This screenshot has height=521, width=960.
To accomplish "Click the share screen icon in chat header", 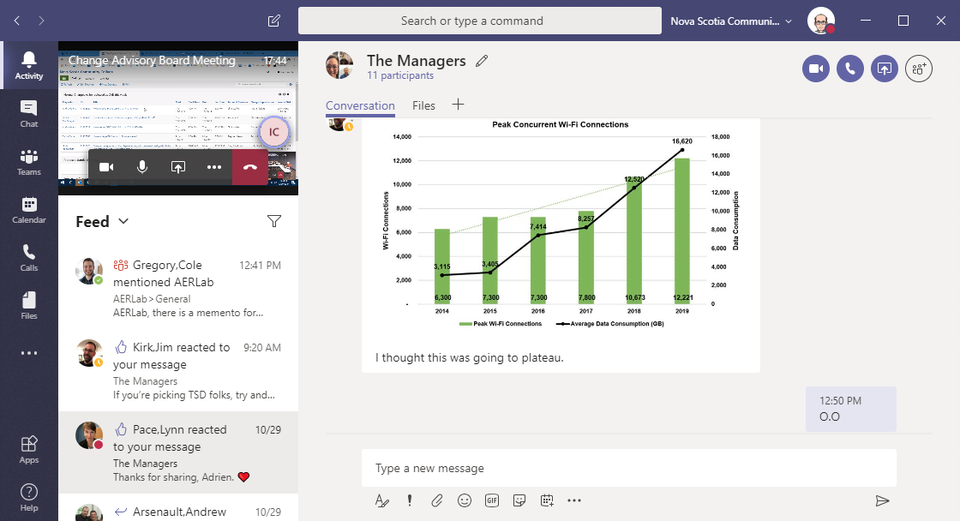I will click(884, 68).
